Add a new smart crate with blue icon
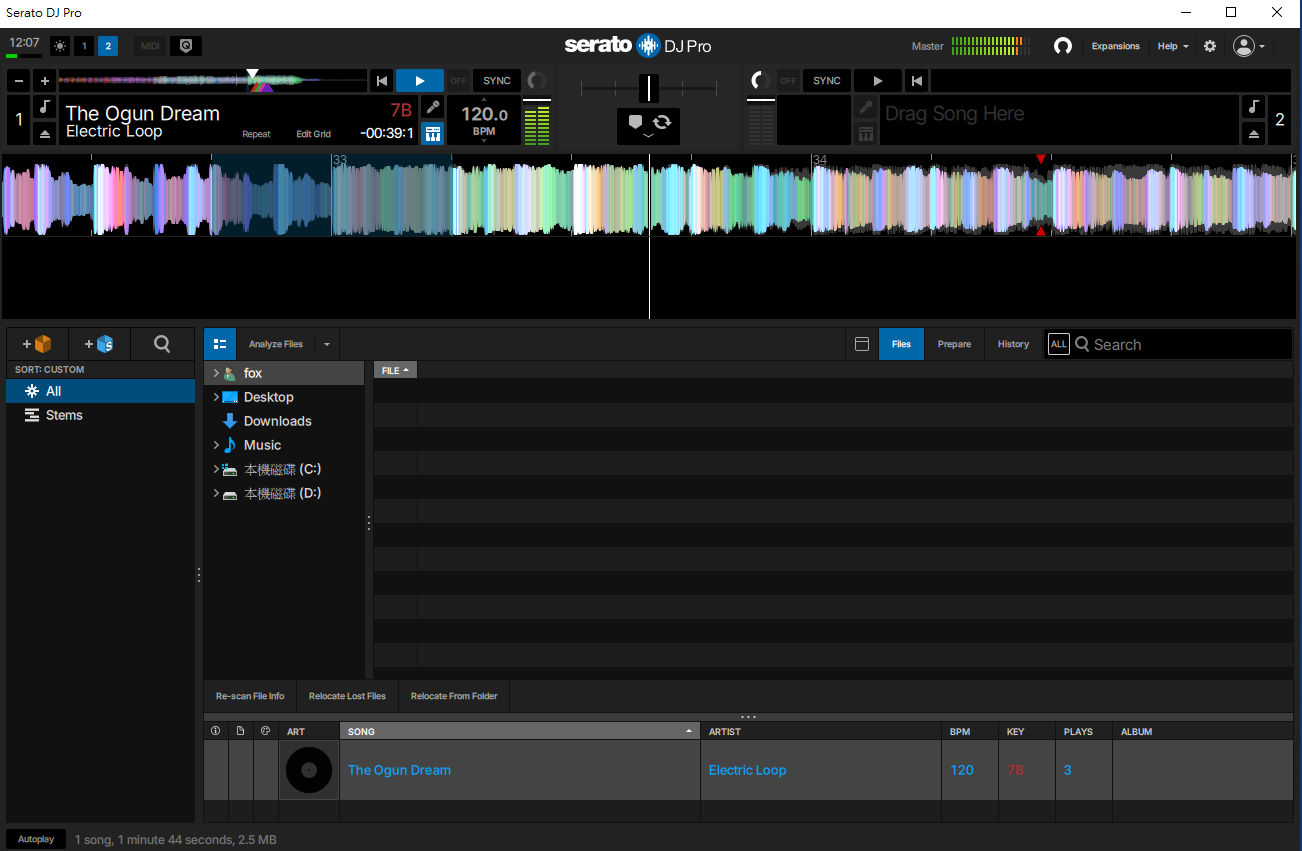Viewport: 1302px width, 851px height. [99, 344]
